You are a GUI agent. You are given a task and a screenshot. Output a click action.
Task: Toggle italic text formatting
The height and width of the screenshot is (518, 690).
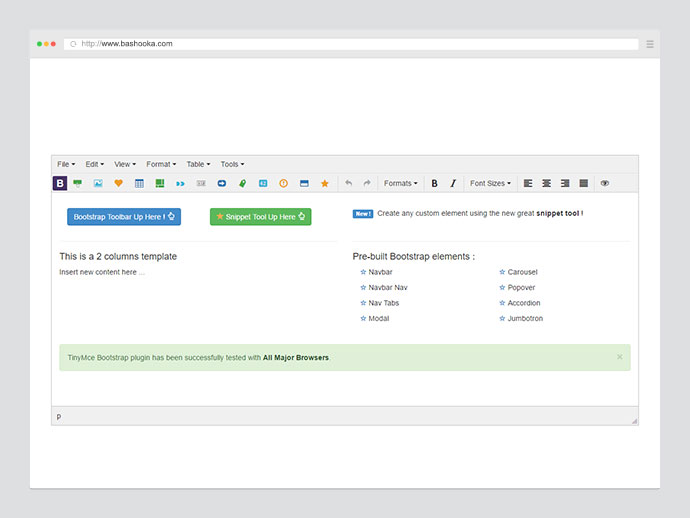tap(453, 183)
